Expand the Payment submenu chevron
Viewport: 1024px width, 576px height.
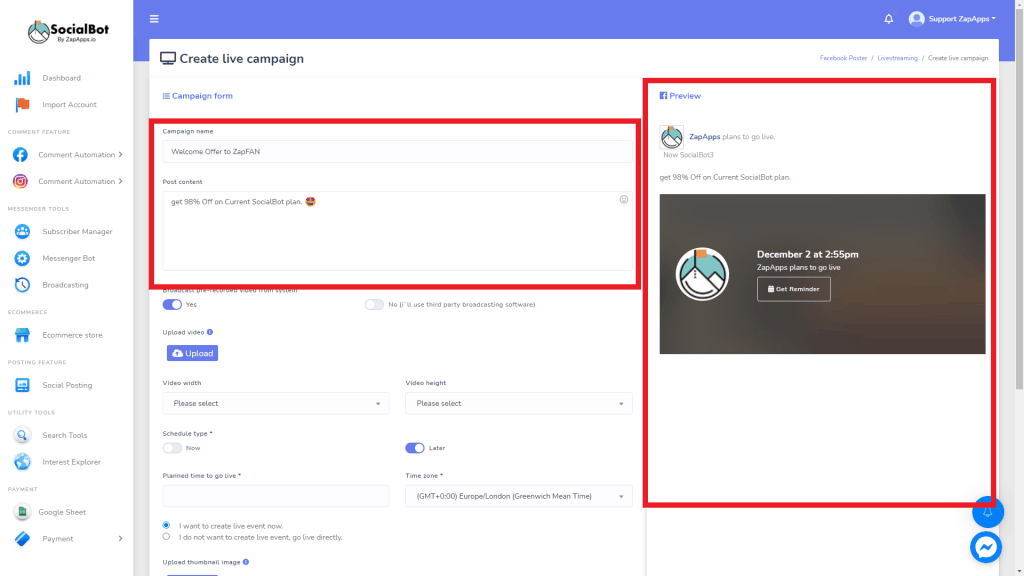[121, 539]
